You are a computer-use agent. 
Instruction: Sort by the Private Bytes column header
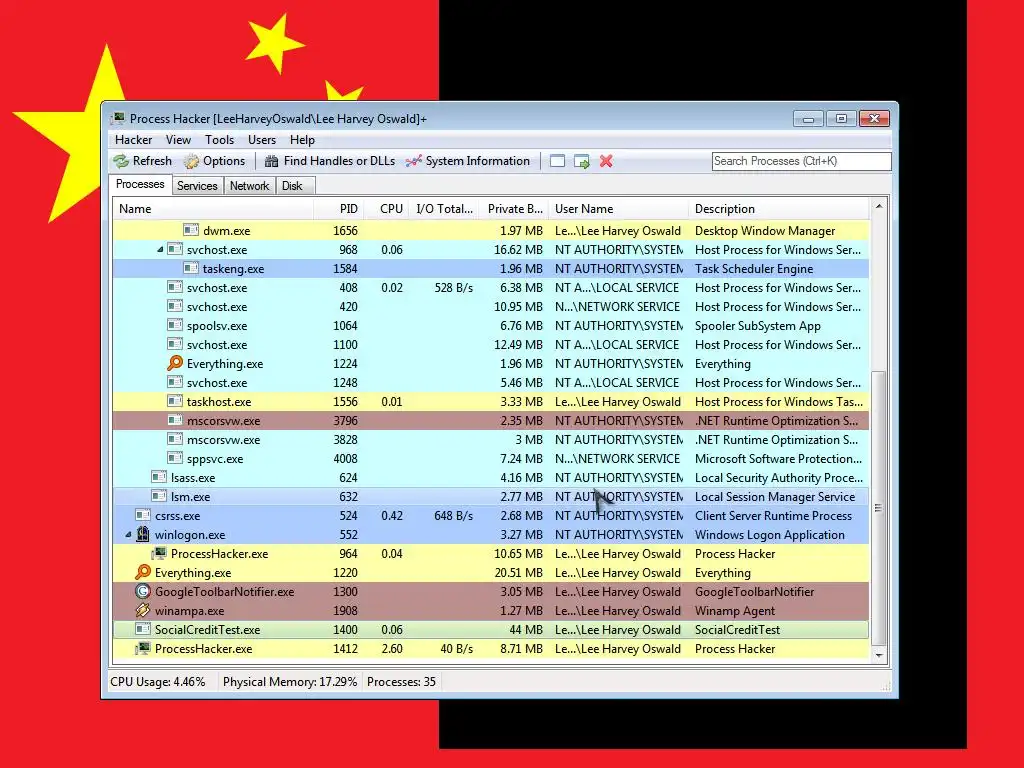point(513,209)
